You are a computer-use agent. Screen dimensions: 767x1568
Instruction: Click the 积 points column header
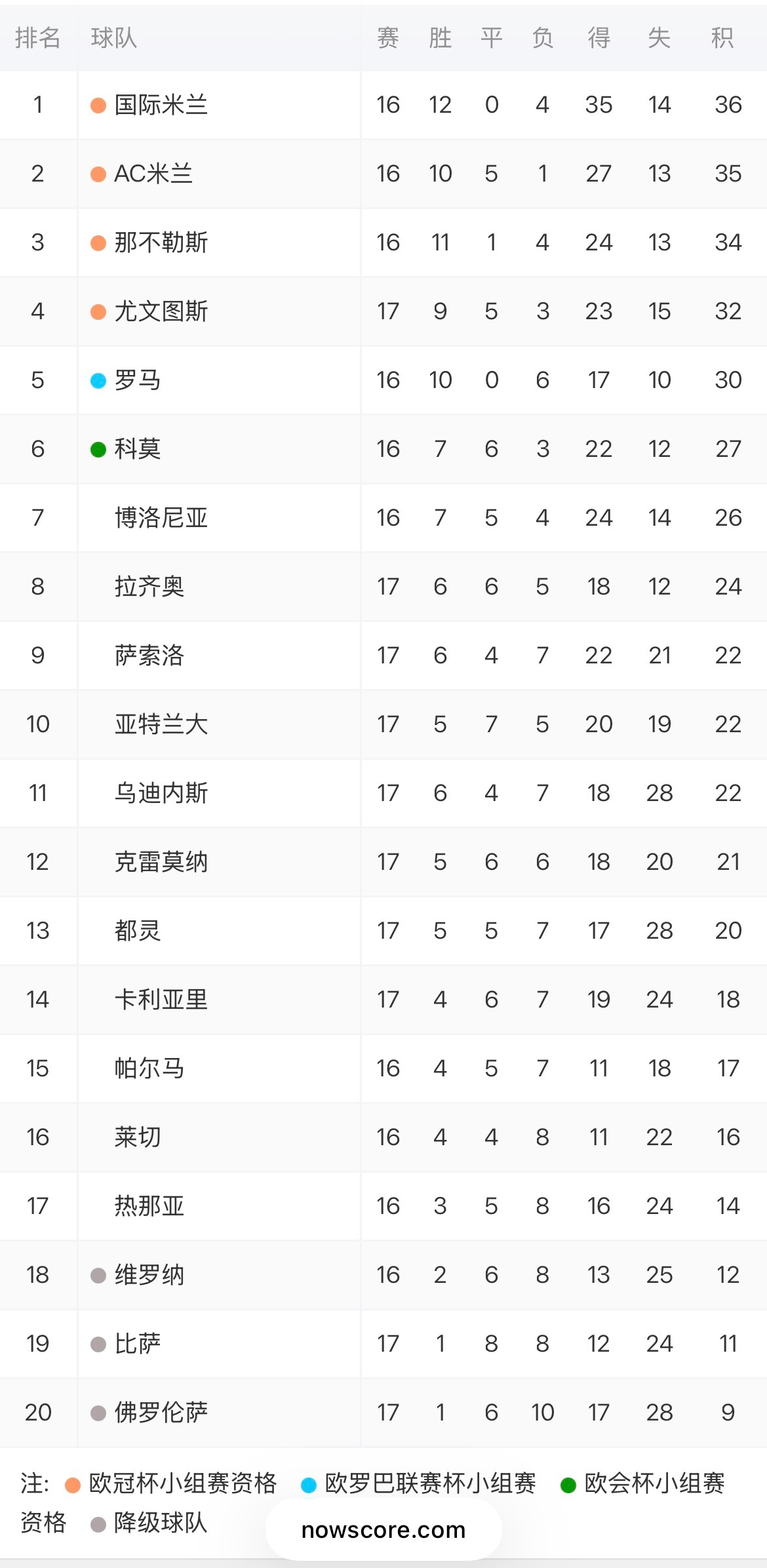722,38
